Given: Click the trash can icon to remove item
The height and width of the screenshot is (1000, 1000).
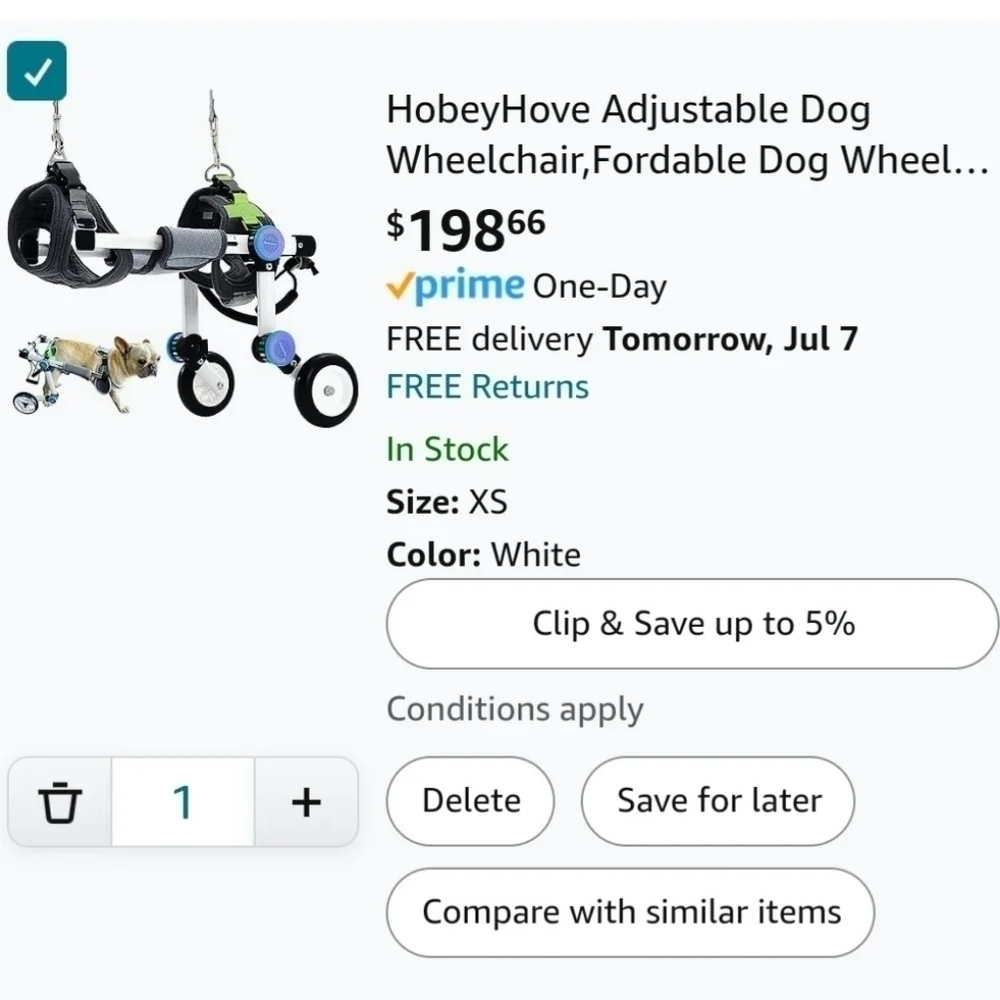Looking at the screenshot, I should coord(60,802).
